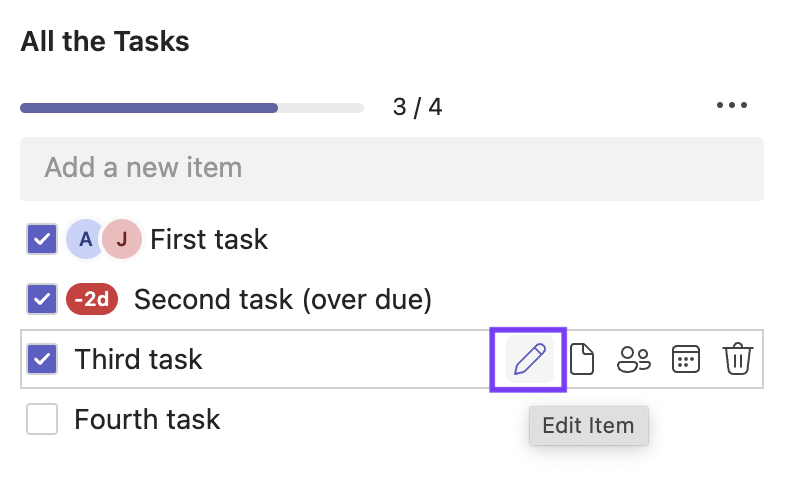Viewport: 810px width, 484px height.
Task: Click the assign people icon on Third task
Action: coord(634,359)
